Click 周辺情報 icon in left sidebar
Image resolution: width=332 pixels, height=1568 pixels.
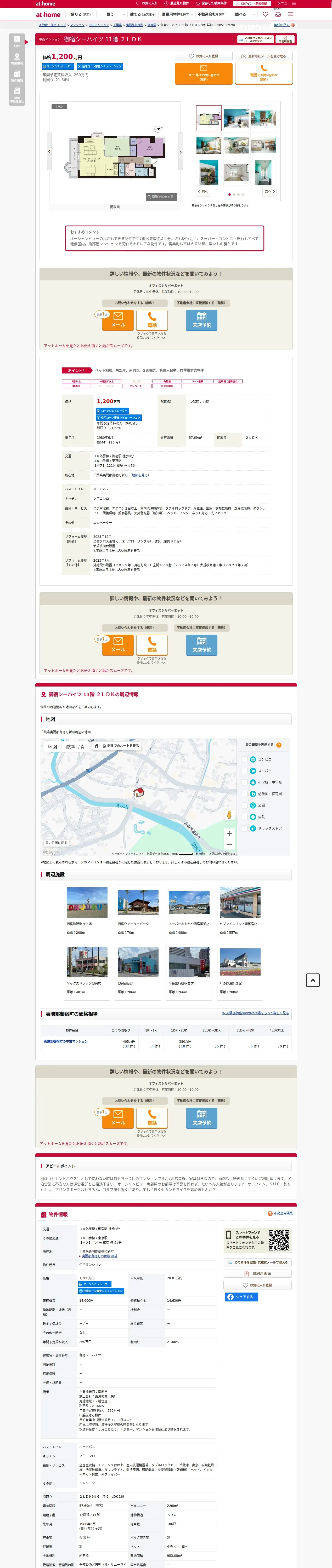[17, 59]
